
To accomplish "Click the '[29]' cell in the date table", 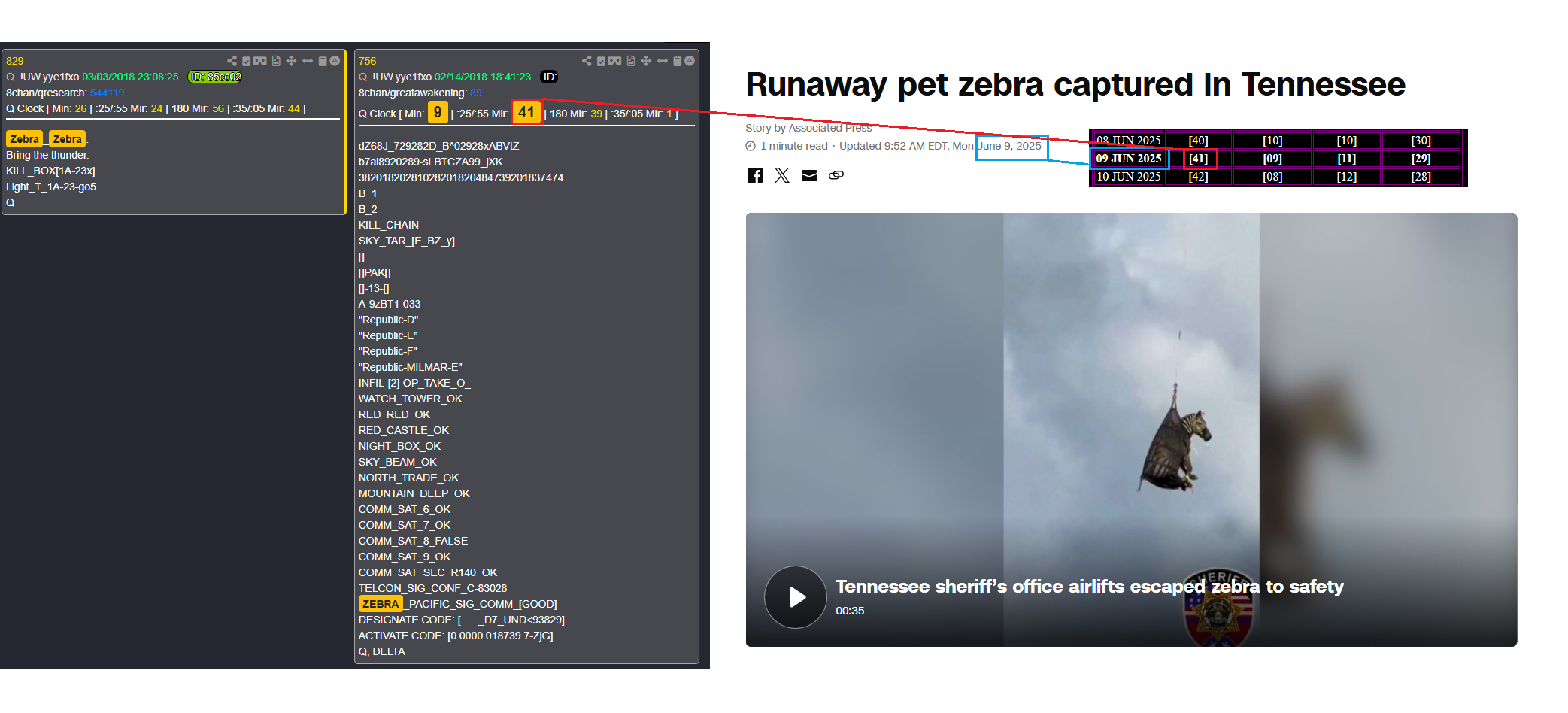I will coord(1421,158).
